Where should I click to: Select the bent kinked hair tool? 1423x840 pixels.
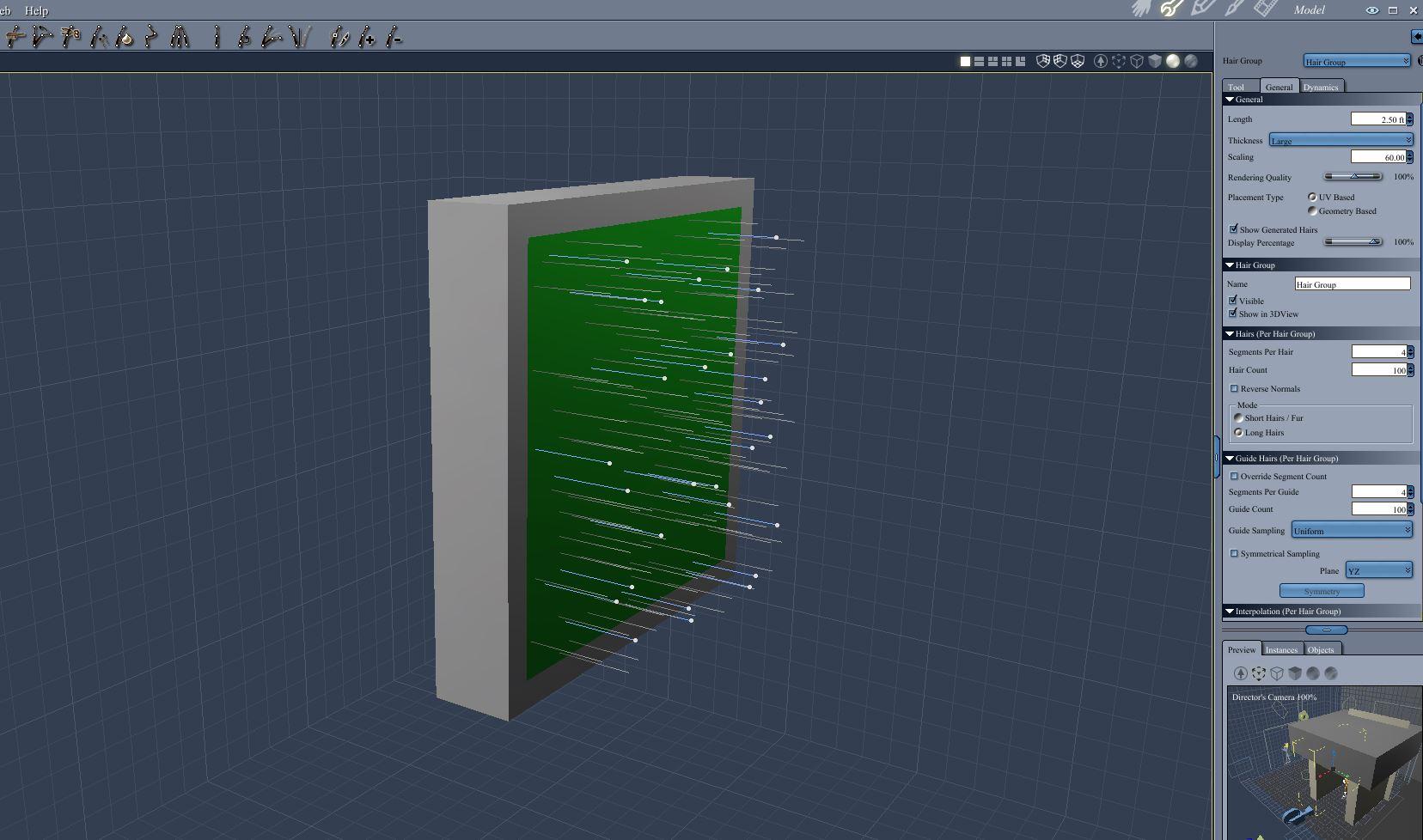coord(151,37)
